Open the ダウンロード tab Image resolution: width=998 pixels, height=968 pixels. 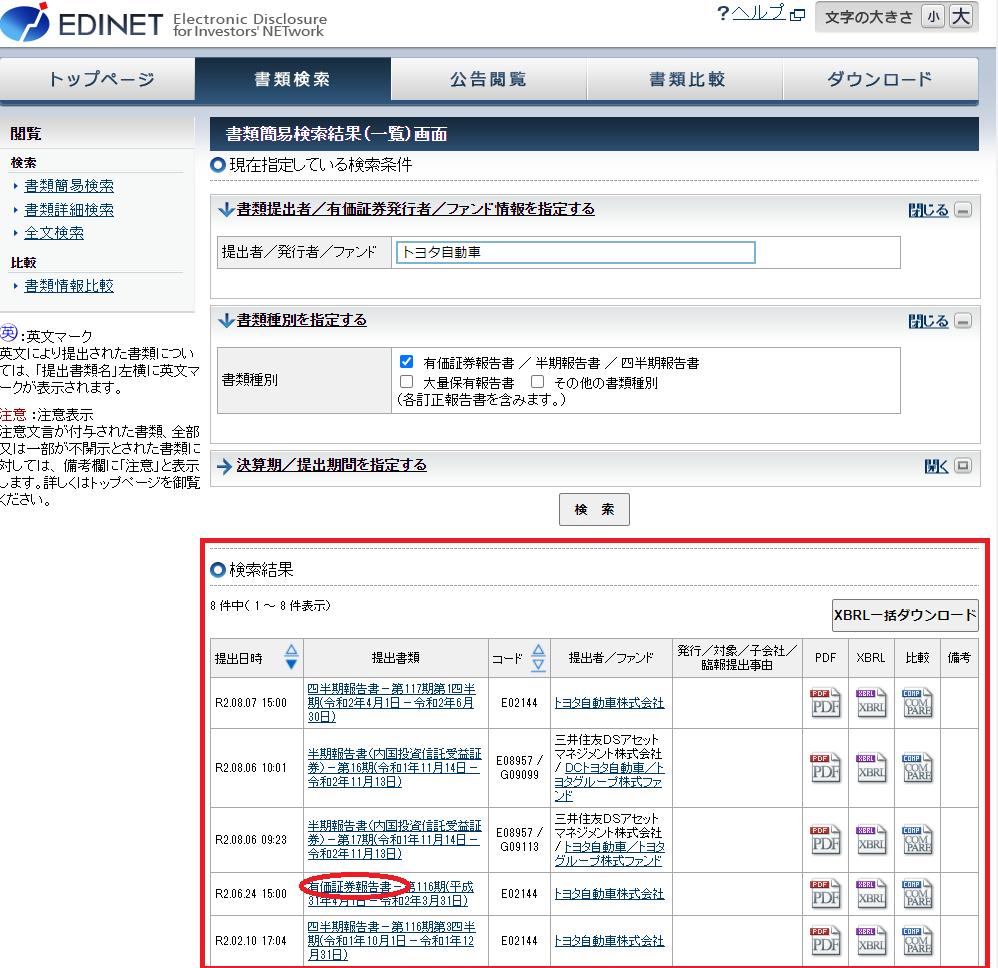pyautogui.click(x=881, y=79)
